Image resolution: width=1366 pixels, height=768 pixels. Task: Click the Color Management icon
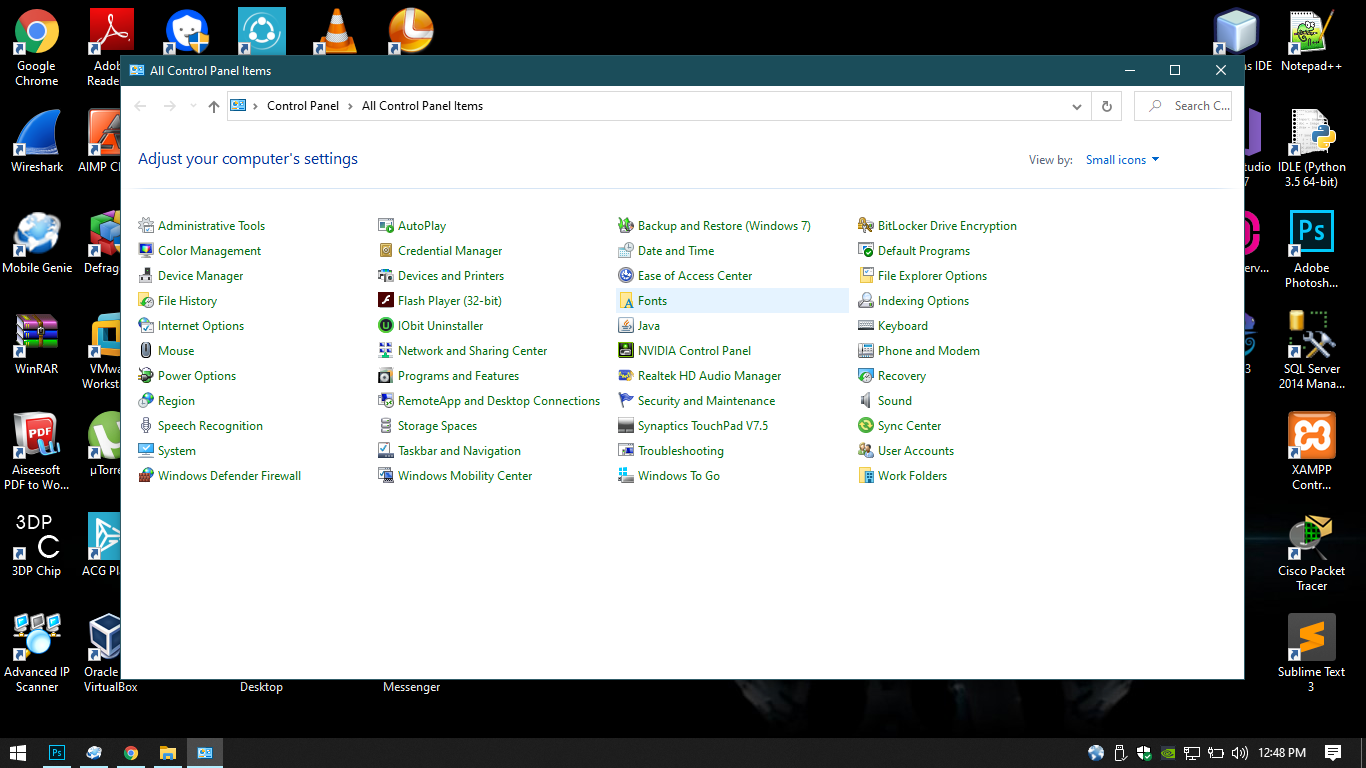point(146,251)
